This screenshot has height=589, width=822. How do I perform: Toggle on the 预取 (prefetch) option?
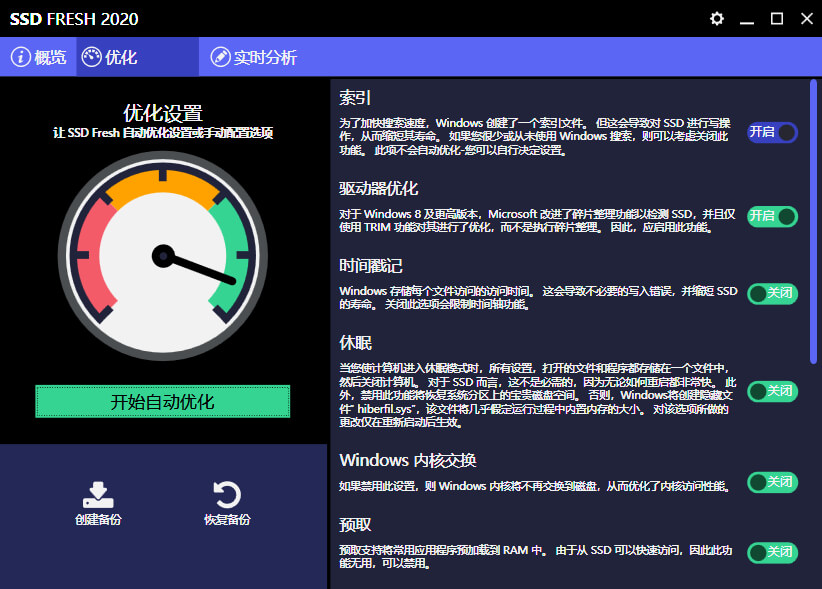point(771,551)
